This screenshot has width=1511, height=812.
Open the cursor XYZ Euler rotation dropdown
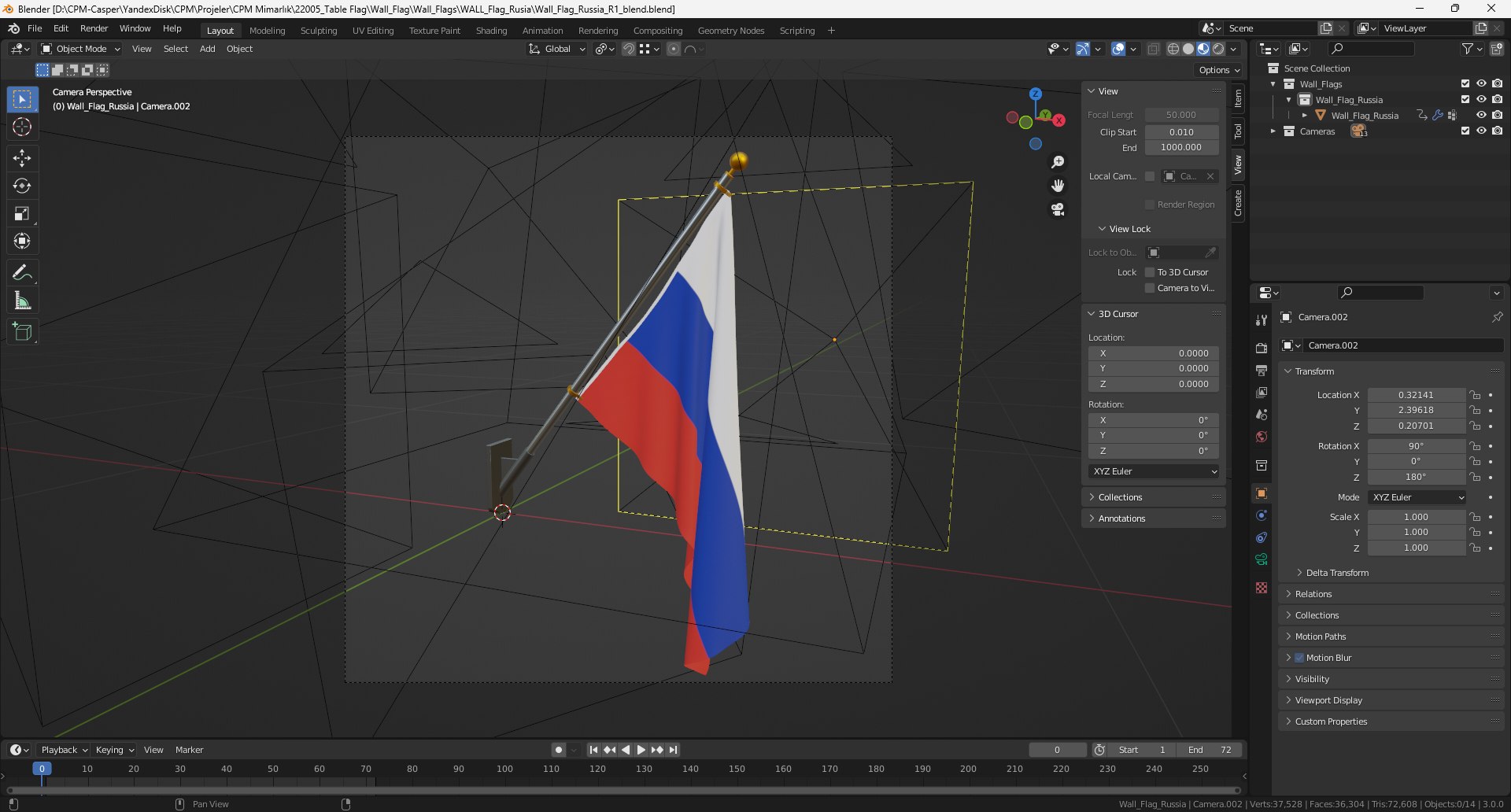[x=1154, y=471]
